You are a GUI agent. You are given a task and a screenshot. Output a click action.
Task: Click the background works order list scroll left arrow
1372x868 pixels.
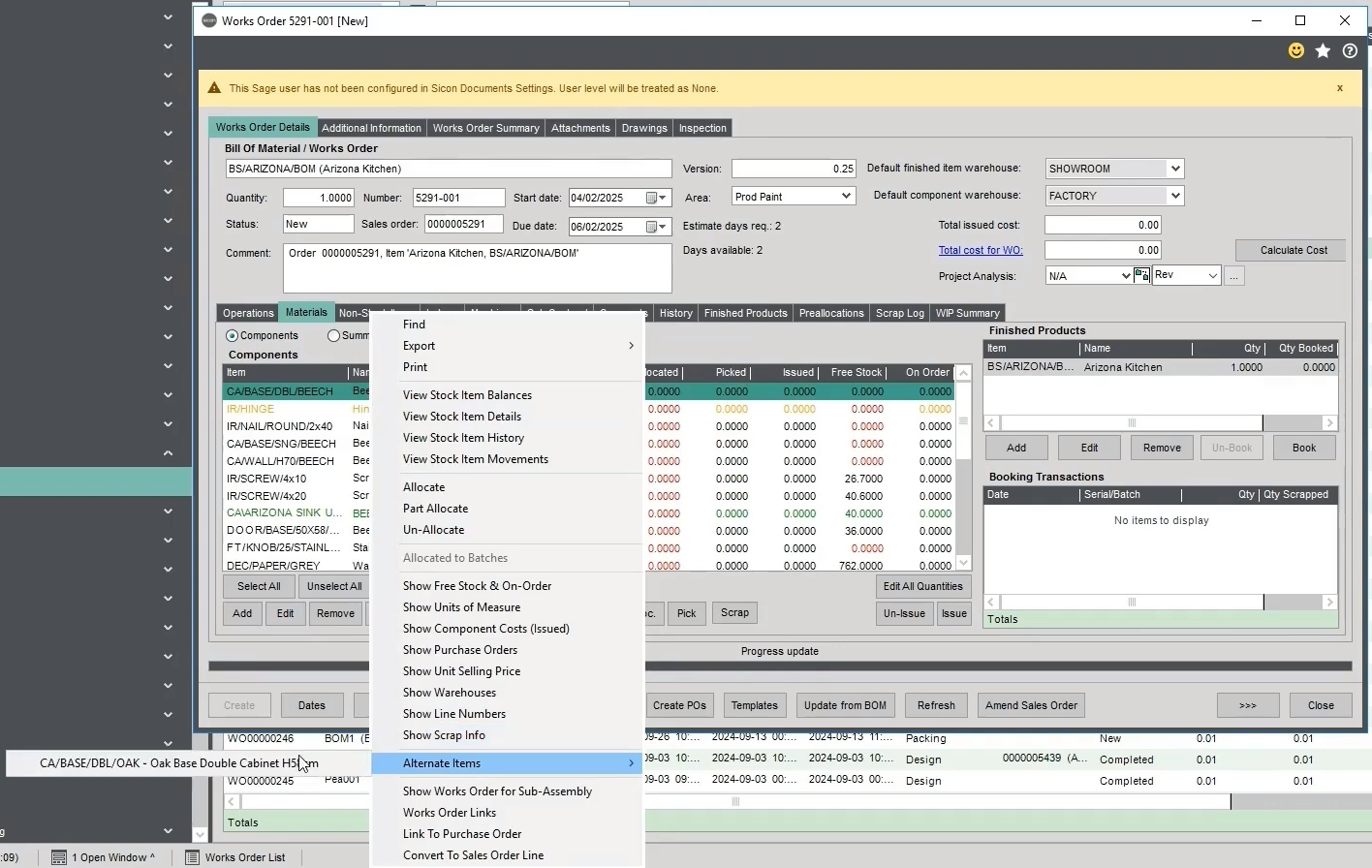coord(232,802)
